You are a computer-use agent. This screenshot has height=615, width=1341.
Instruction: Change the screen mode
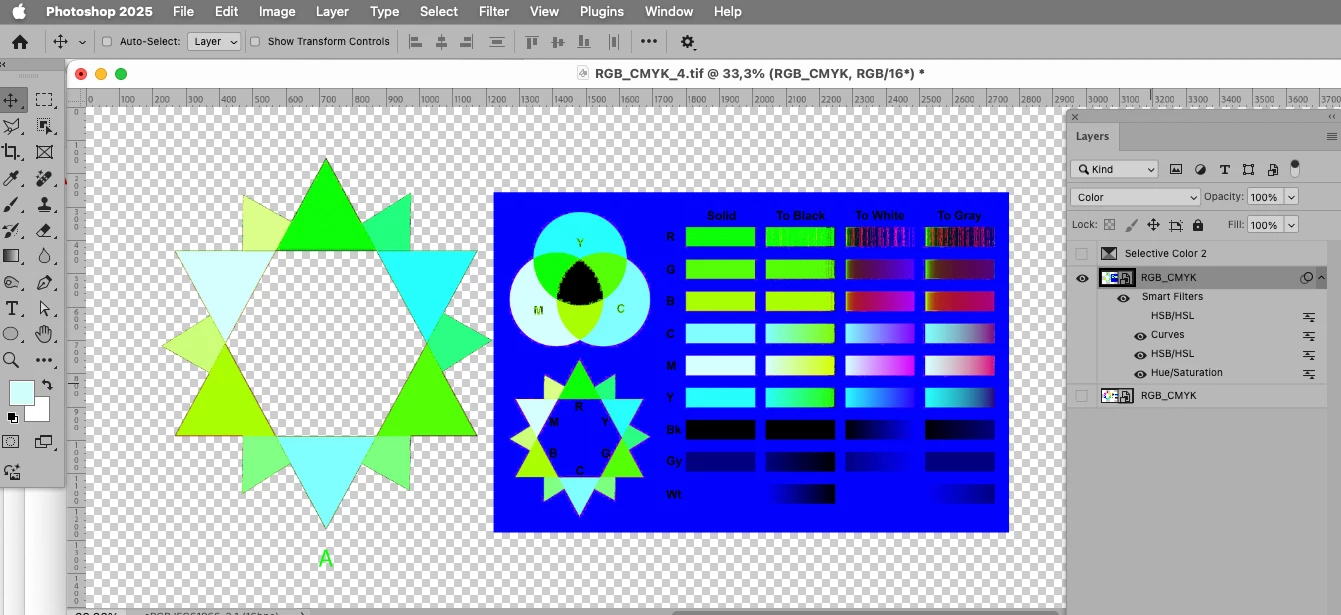(44, 442)
